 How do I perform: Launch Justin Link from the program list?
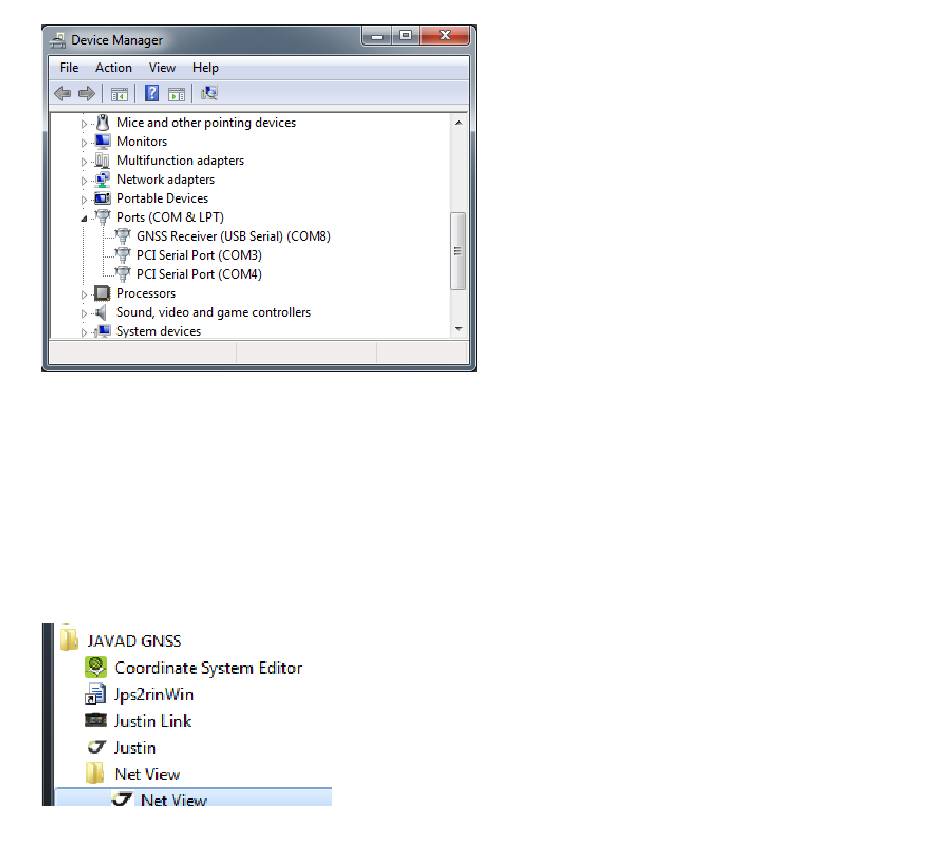pos(153,721)
